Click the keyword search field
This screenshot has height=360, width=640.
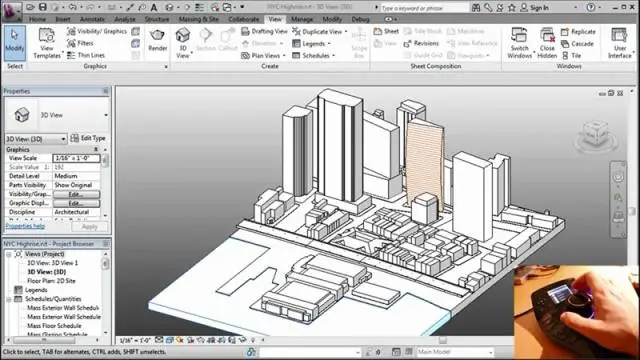tap(424, 8)
